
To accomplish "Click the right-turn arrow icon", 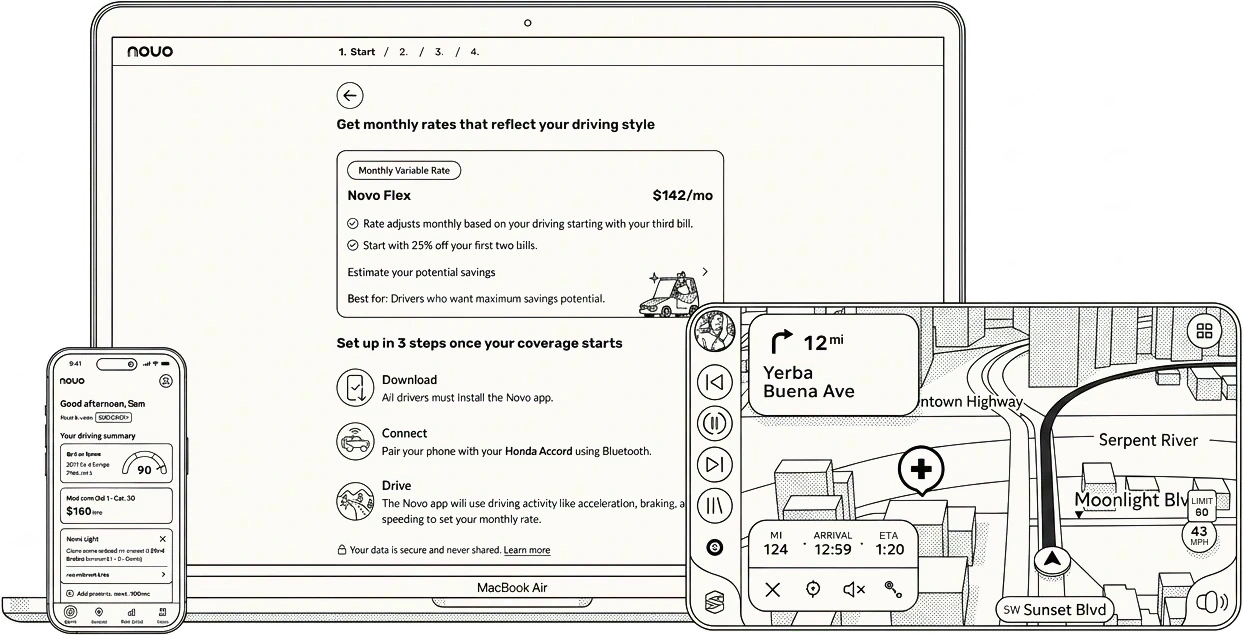I will 781,344.
